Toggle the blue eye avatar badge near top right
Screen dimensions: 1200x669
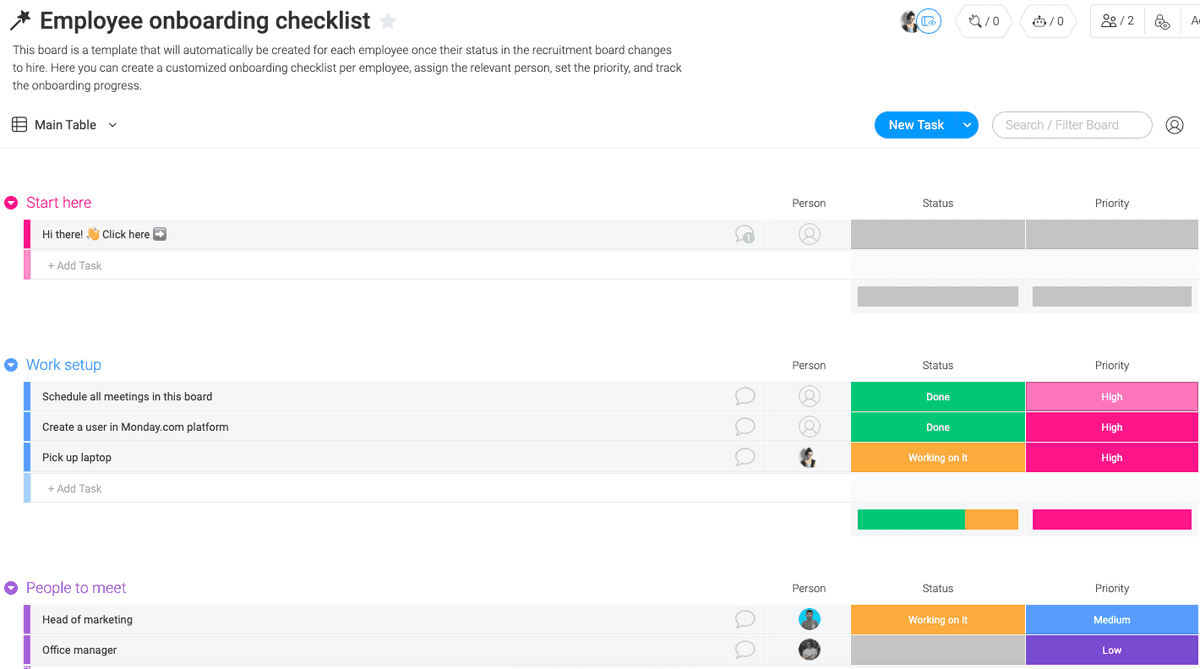(930, 21)
